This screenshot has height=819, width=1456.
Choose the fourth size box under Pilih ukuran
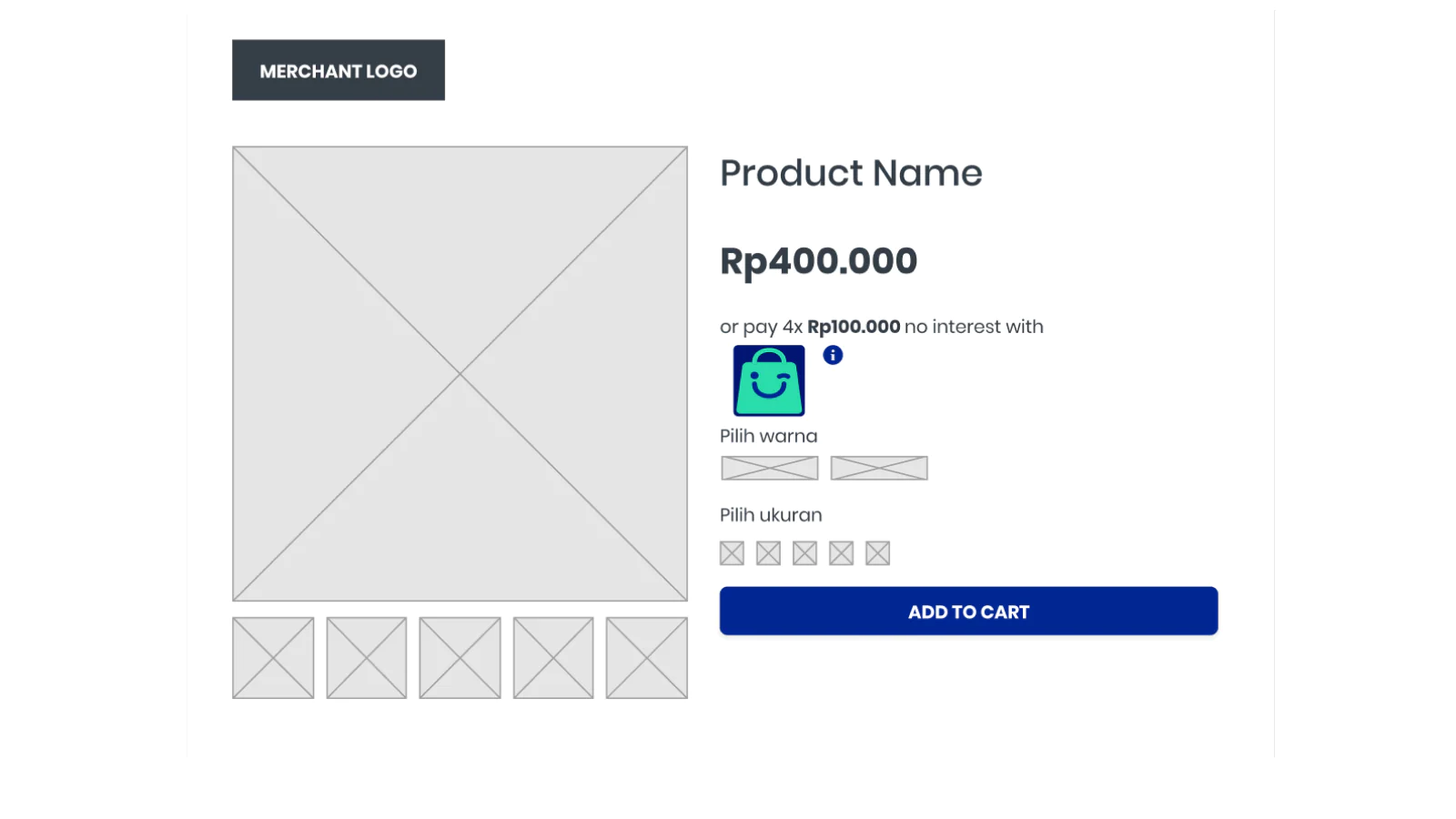[841, 553]
